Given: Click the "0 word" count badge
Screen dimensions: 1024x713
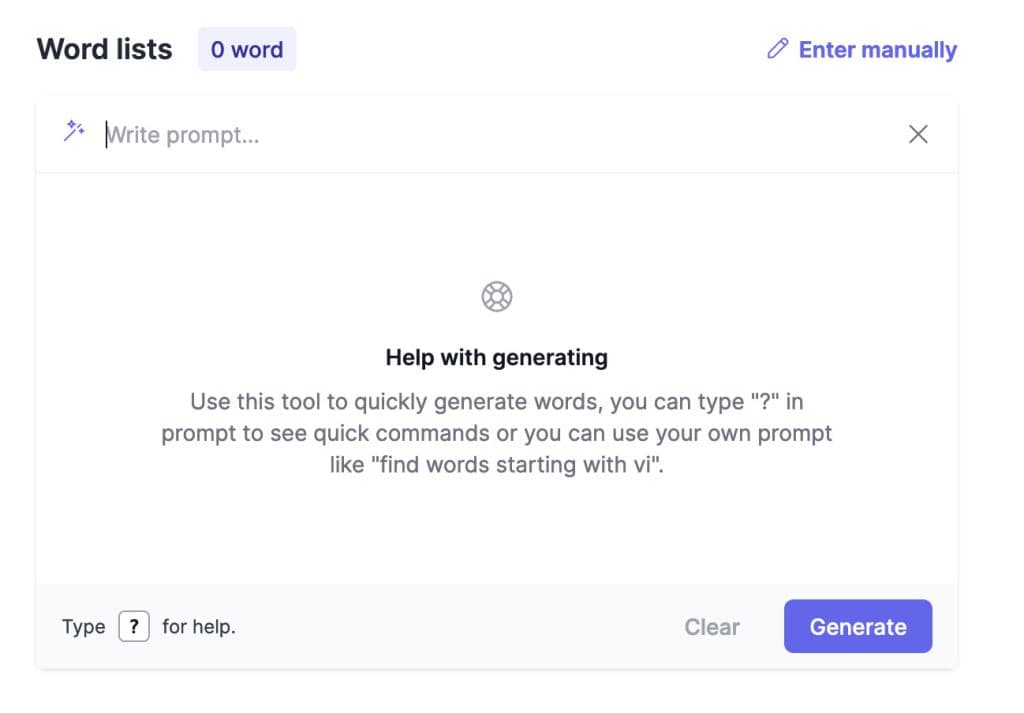Looking at the screenshot, I should coord(247,49).
